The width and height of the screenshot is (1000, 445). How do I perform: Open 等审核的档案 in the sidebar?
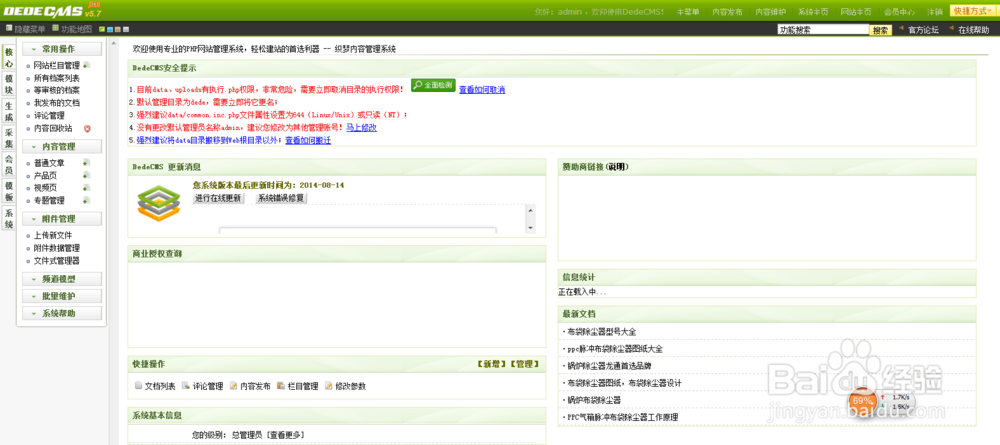(x=57, y=91)
